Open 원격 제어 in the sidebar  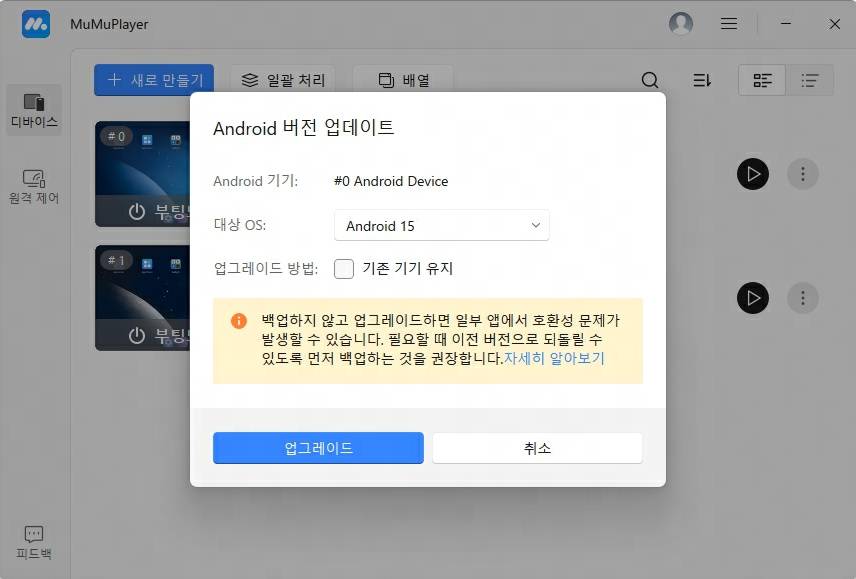[34, 187]
